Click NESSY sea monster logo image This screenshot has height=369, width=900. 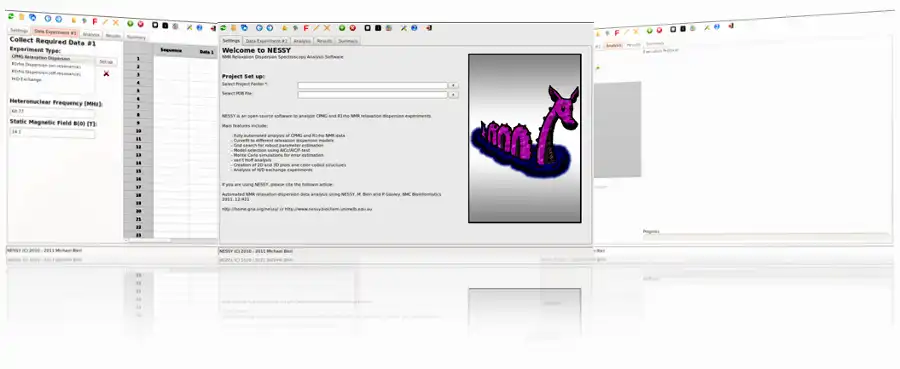[525, 138]
